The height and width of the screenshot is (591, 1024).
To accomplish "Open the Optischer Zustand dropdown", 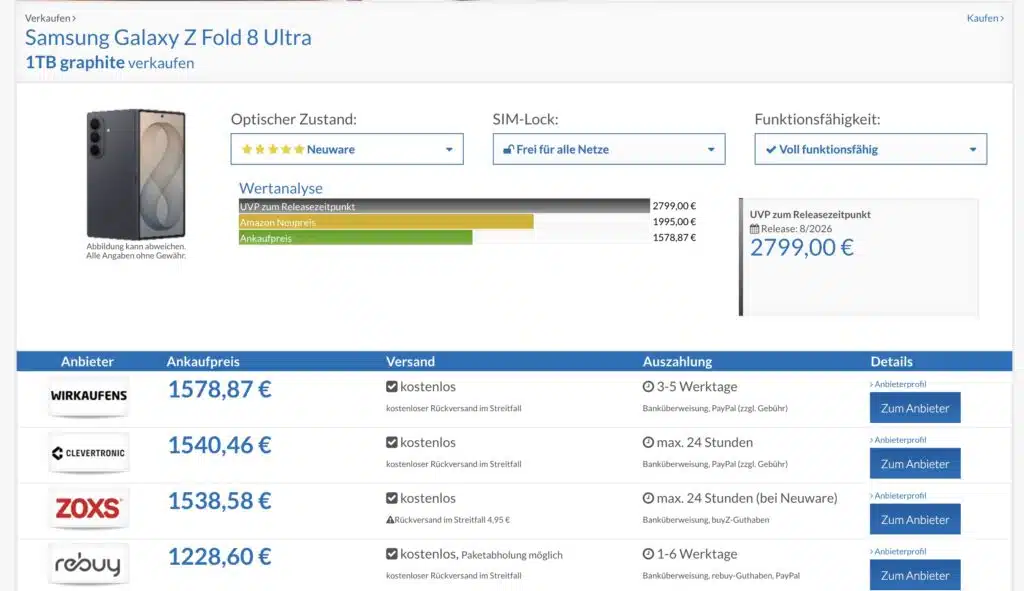I will click(347, 150).
